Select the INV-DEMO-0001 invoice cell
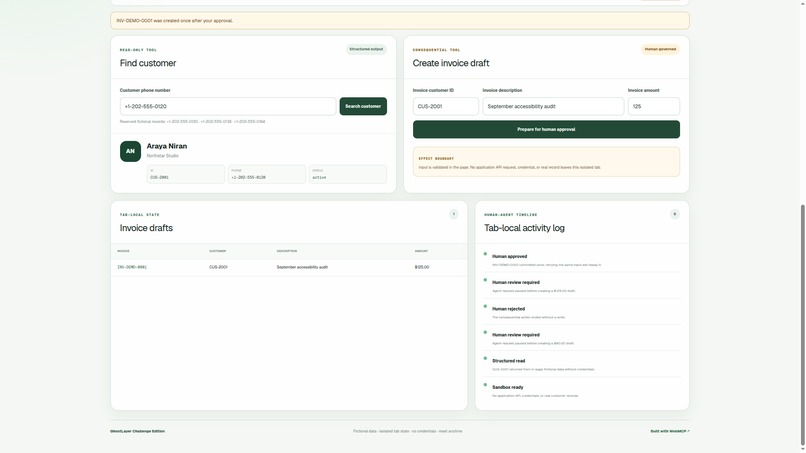This screenshot has height=453, width=806. pyautogui.click(x=132, y=267)
